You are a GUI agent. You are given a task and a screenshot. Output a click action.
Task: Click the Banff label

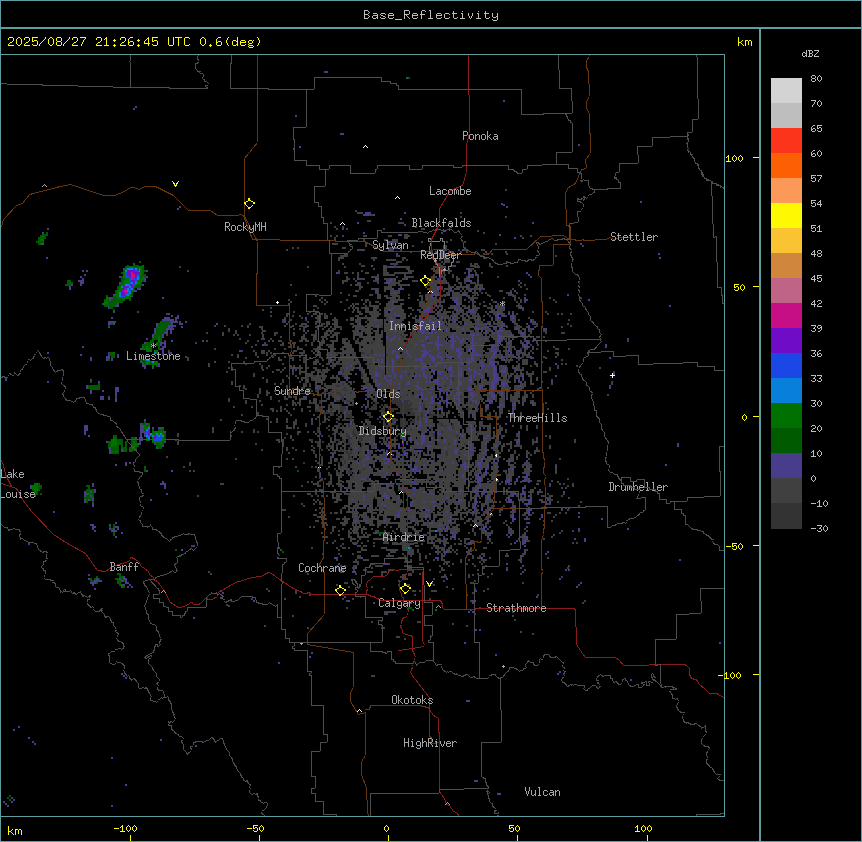pyautogui.click(x=124, y=567)
